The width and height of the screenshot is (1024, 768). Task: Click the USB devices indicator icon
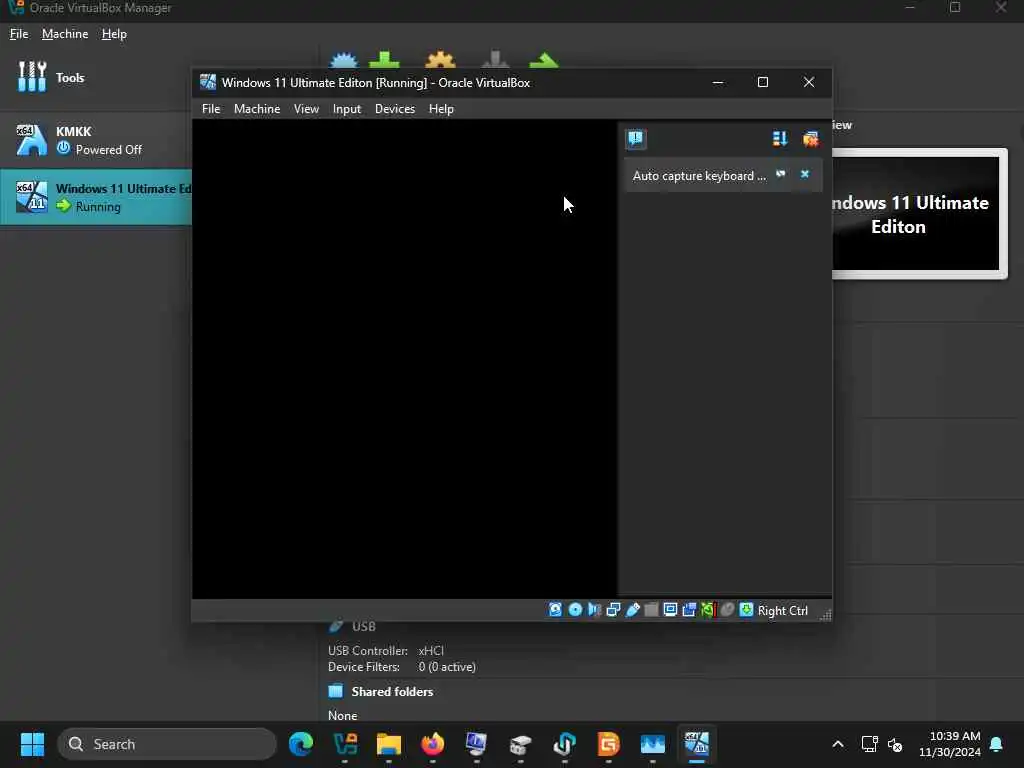[632, 610]
